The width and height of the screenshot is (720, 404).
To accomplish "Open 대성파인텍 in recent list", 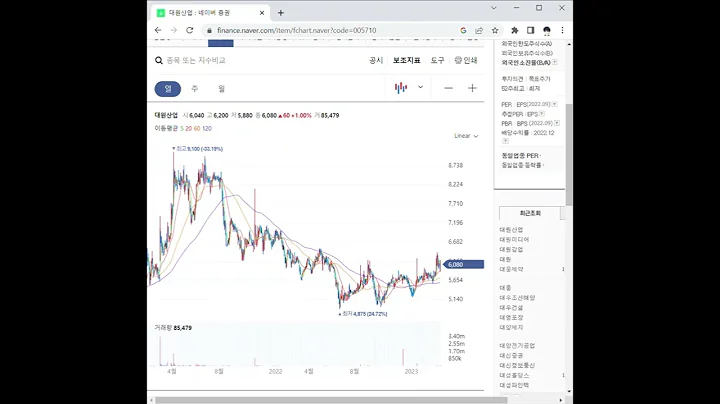I will click(x=514, y=386).
